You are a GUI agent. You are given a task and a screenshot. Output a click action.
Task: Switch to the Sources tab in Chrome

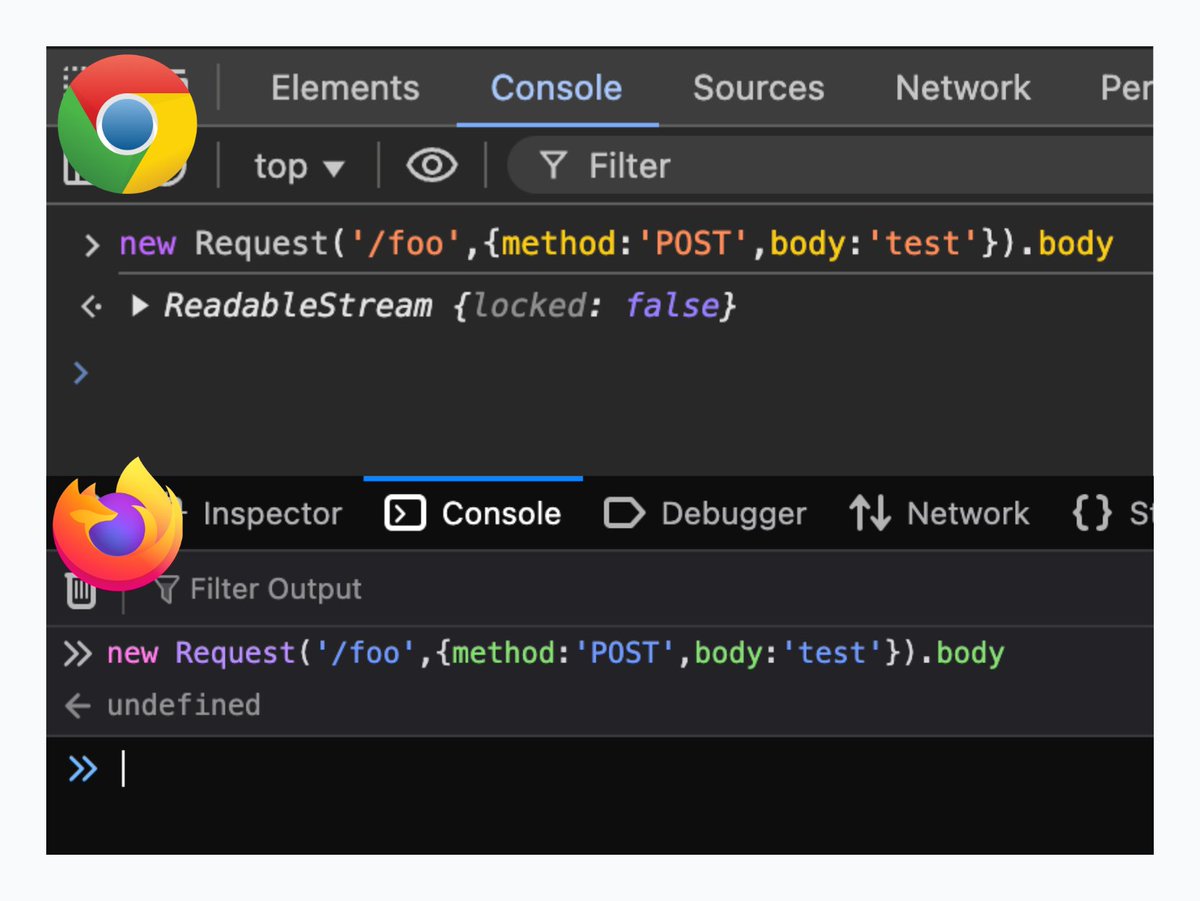pos(758,88)
